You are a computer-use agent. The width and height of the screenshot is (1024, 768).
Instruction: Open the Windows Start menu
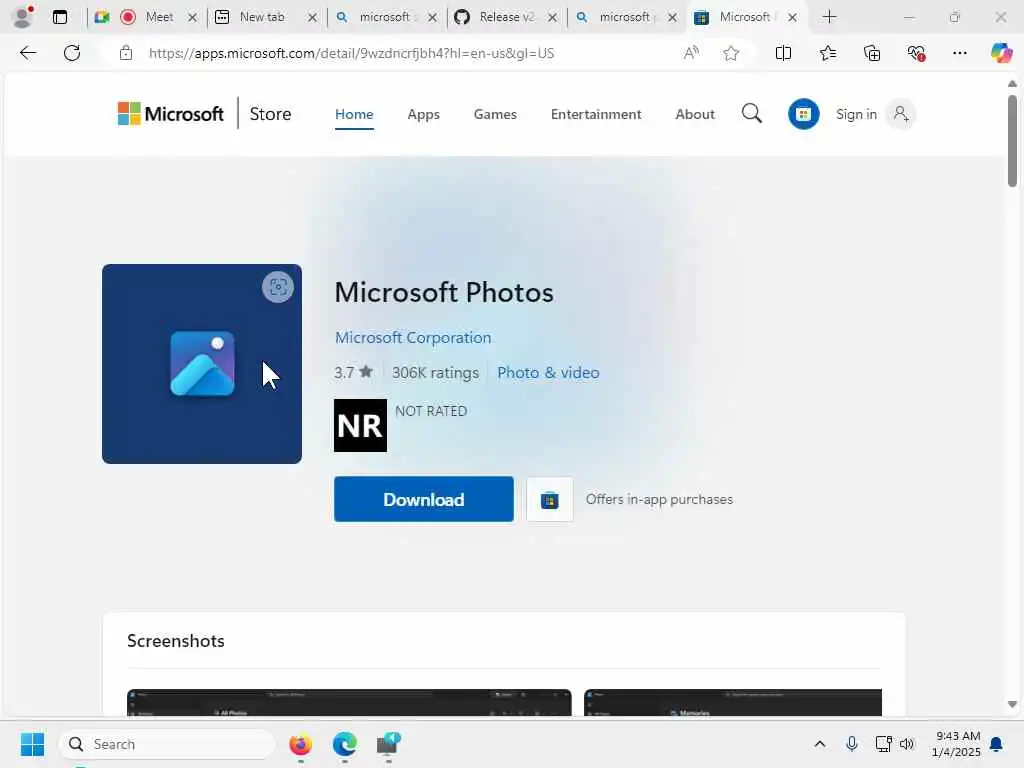pyautogui.click(x=32, y=744)
